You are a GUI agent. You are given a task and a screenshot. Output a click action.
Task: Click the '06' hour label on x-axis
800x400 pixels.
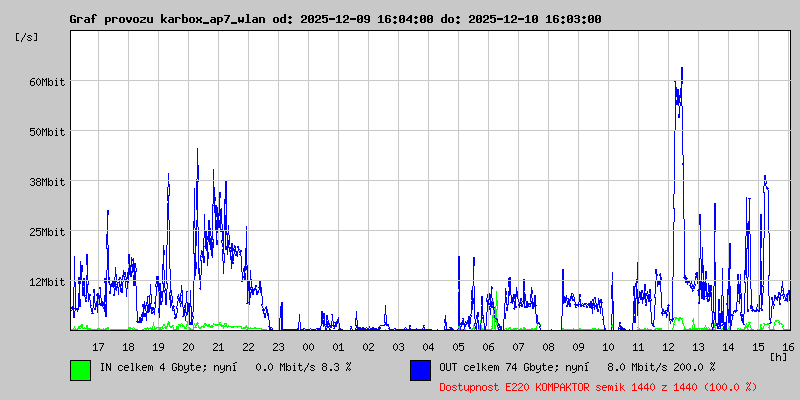tap(488, 347)
